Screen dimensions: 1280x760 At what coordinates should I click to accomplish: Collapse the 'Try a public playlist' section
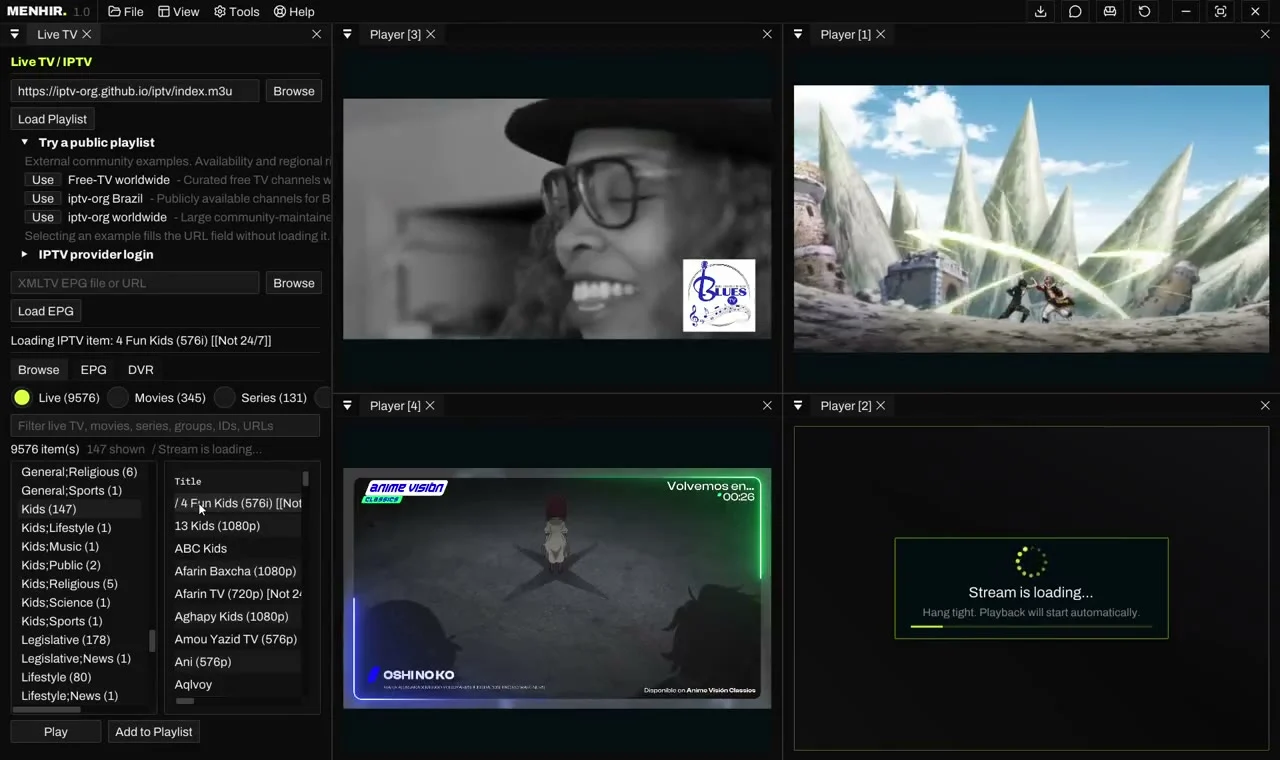coord(25,142)
